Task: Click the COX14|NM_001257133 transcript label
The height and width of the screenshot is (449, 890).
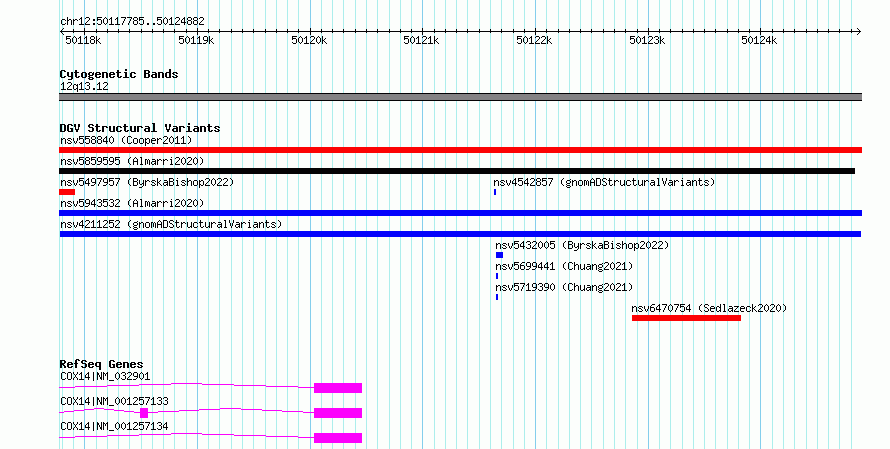Action: tap(114, 401)
